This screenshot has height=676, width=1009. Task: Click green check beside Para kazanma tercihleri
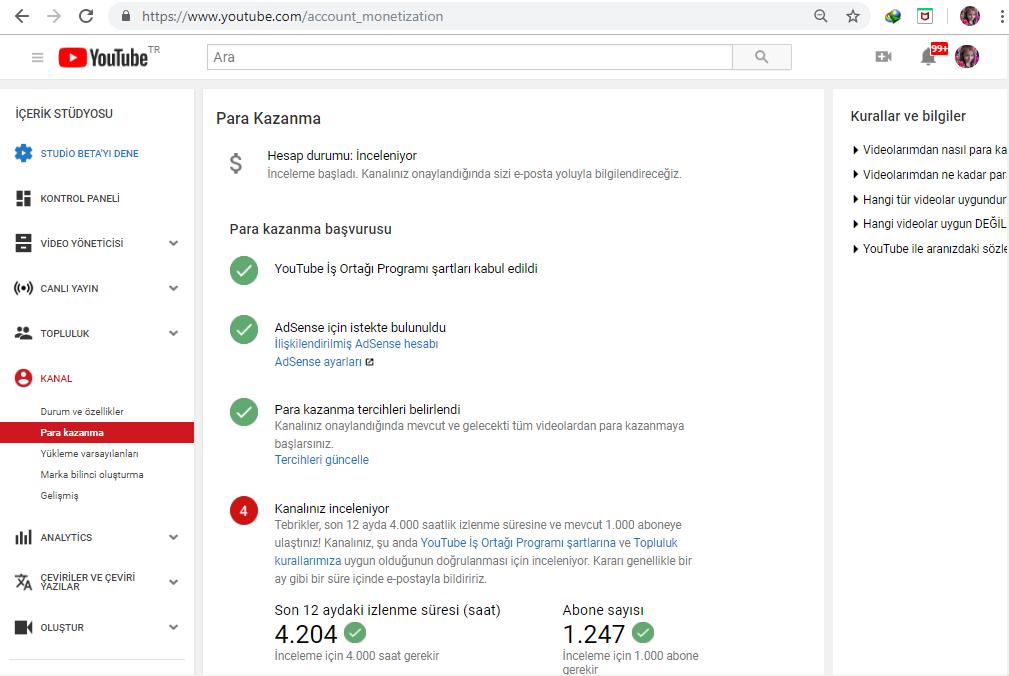[244, 412]
